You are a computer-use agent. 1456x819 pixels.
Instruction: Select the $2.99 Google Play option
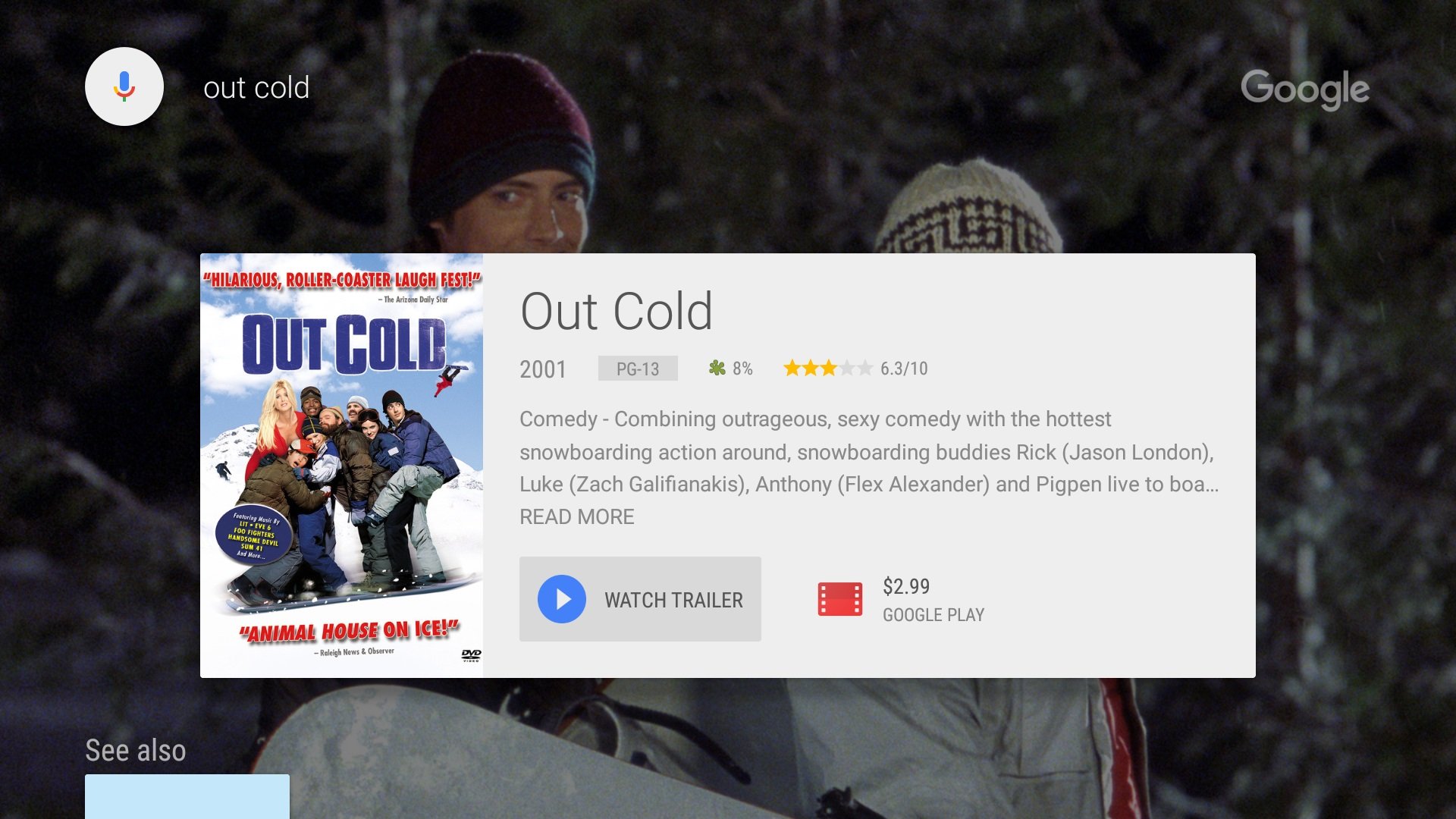click(x=901, y=599)
